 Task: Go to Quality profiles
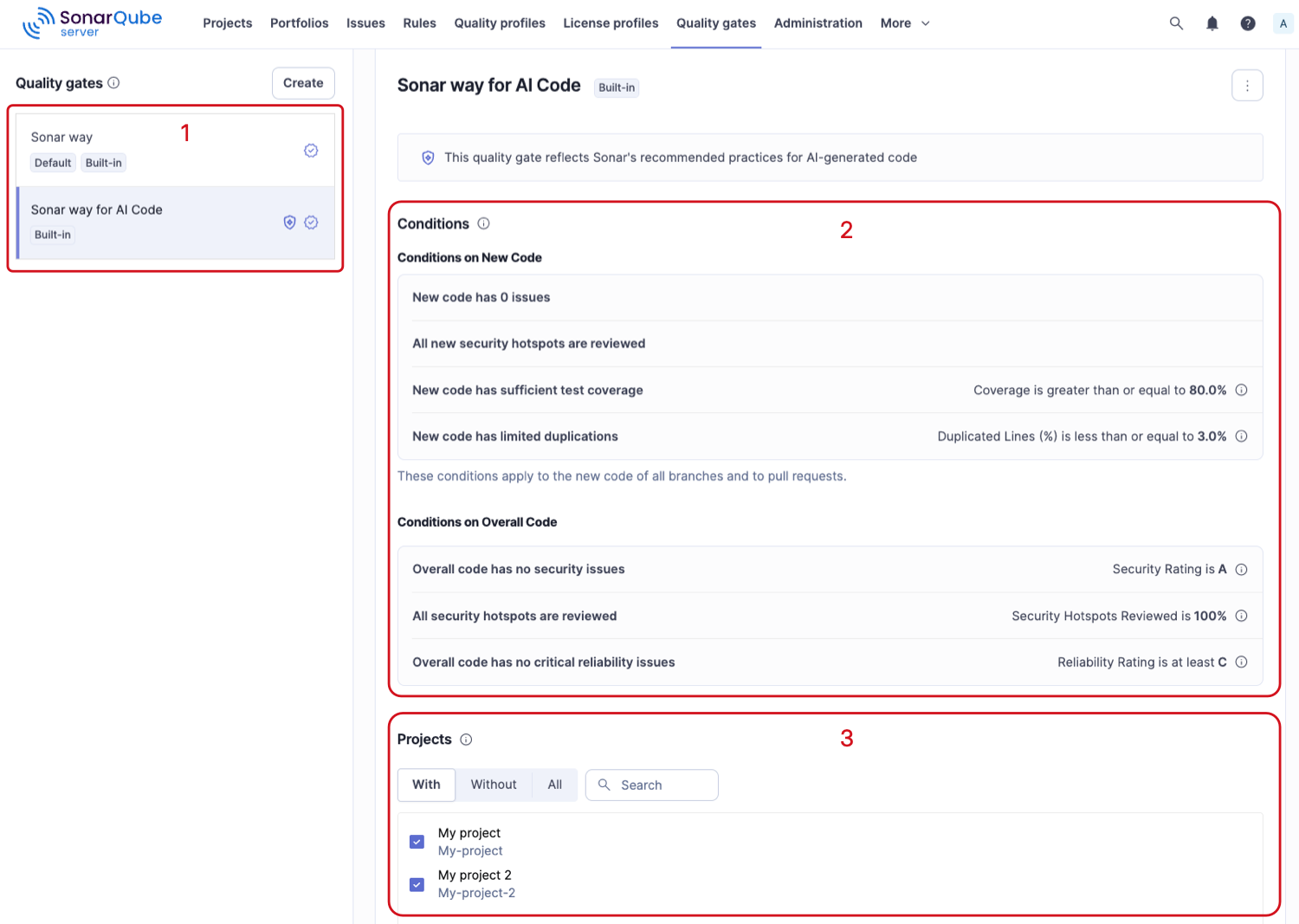point(500,23)
